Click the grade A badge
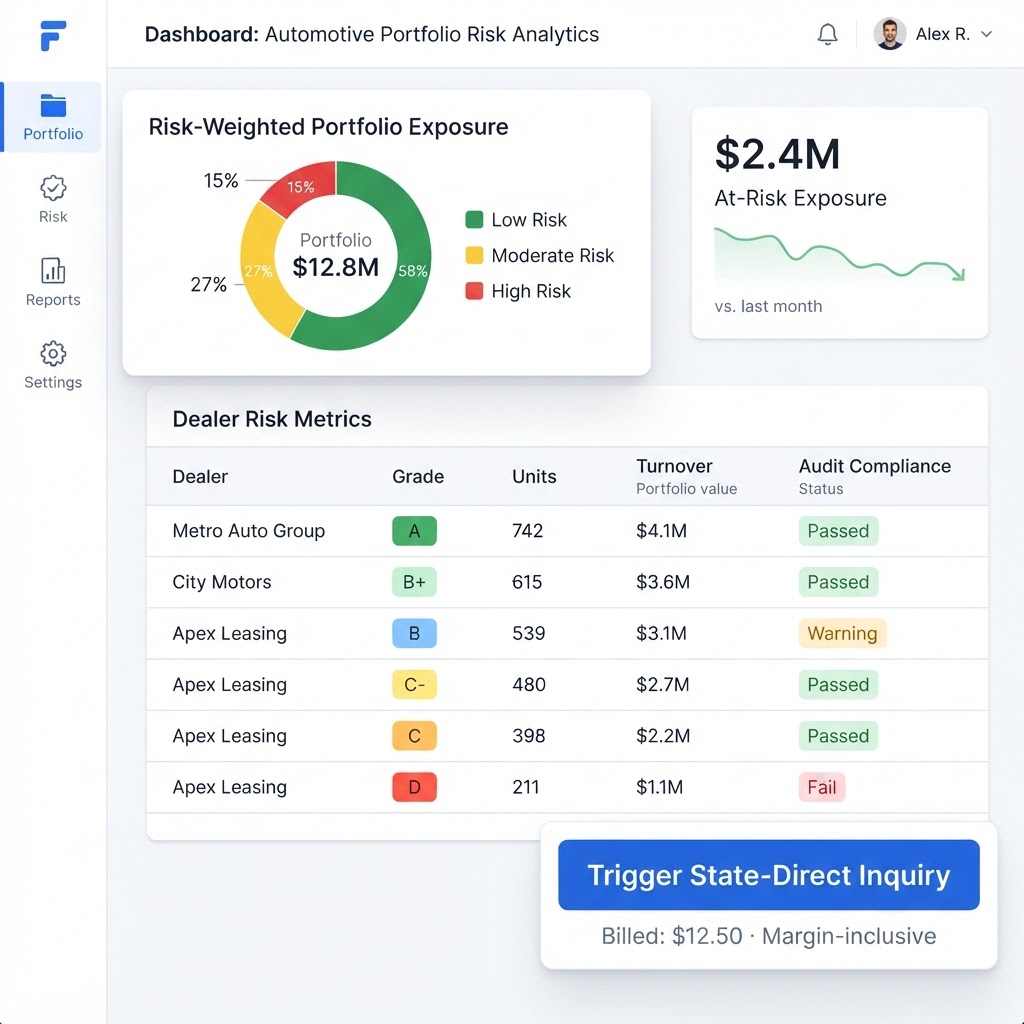The image size is (1024, 1024). (x=414, y=531)
